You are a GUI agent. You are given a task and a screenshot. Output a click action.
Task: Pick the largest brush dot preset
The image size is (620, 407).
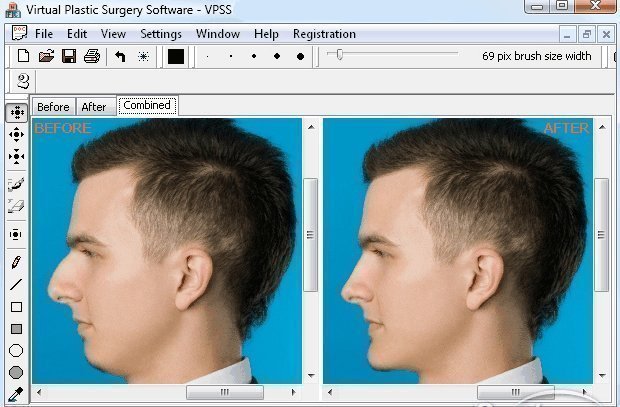(x=300, y=56)
